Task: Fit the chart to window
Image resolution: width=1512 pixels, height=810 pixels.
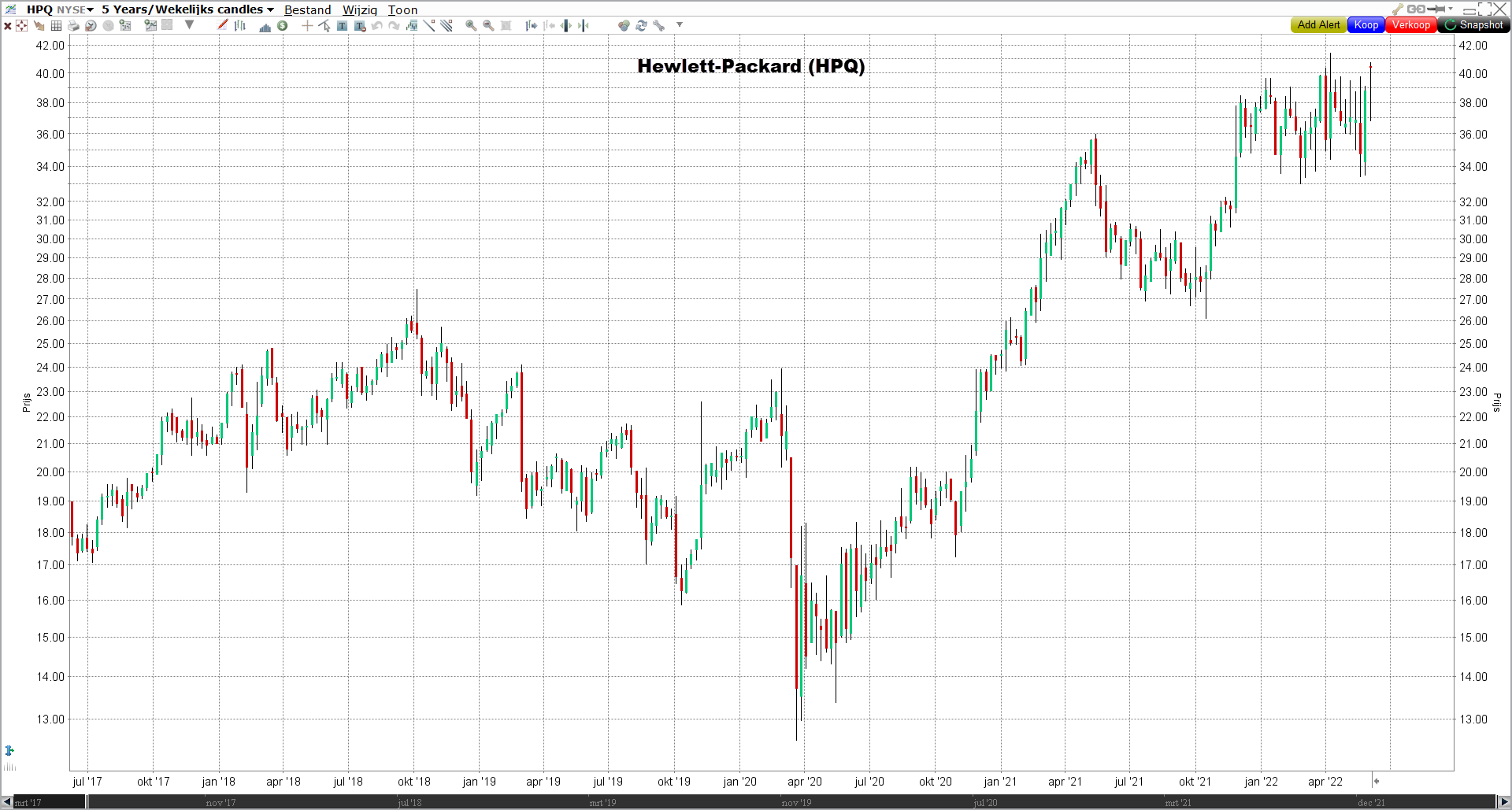Action: (x=506, y=25)
